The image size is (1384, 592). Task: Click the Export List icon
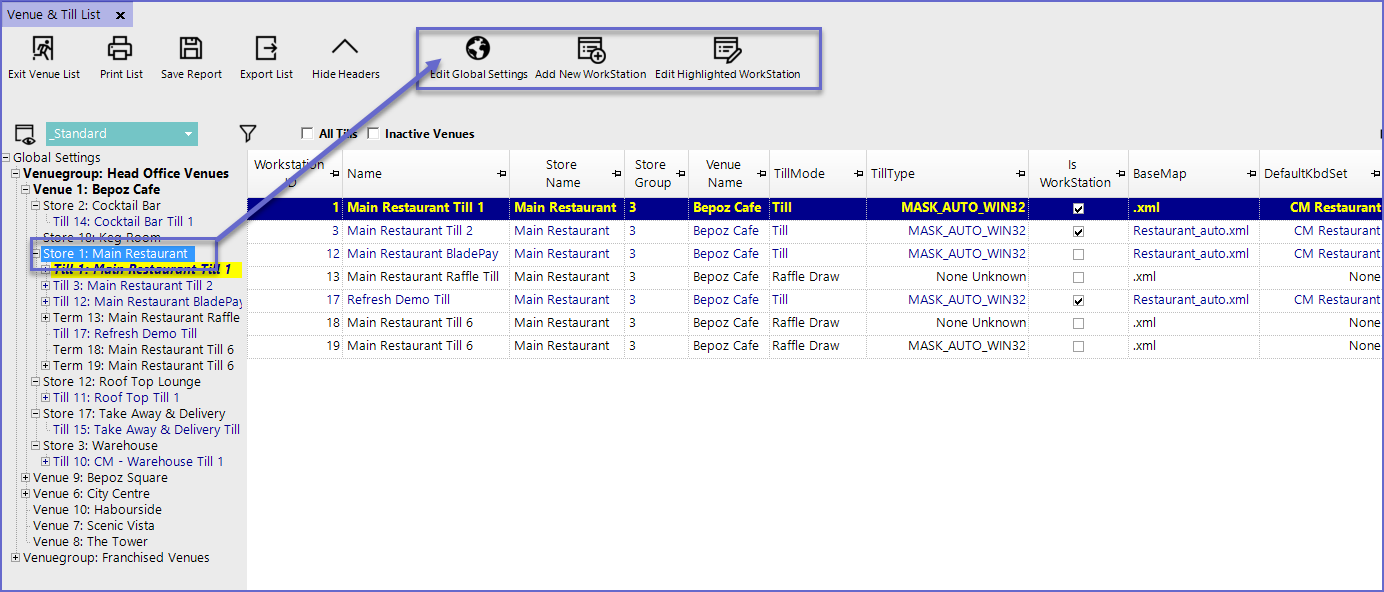point(266,48)
